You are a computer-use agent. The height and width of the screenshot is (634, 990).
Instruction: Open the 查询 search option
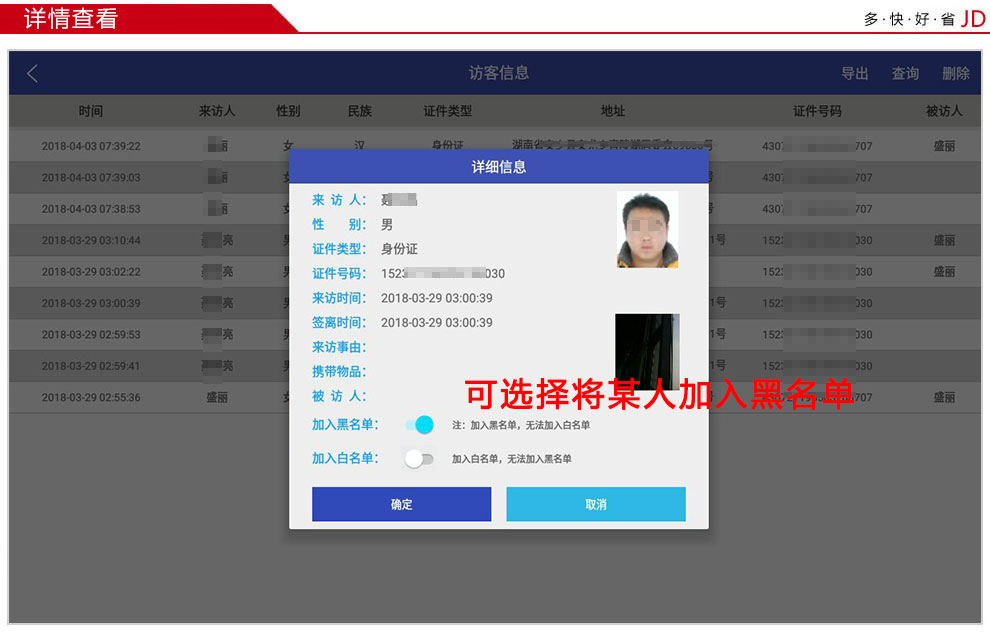(905, 73)
